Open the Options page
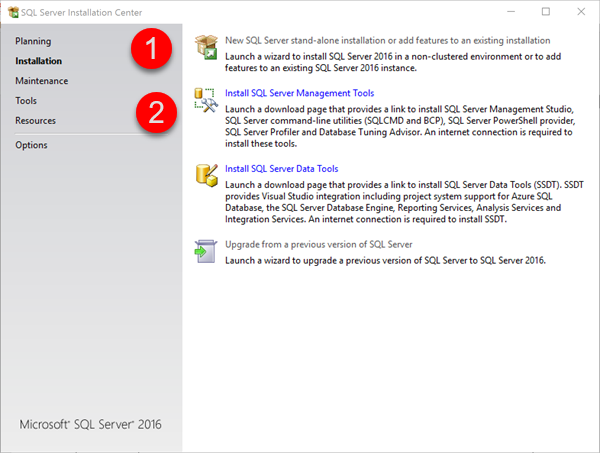The image size is (600, 453). (31, 145)
